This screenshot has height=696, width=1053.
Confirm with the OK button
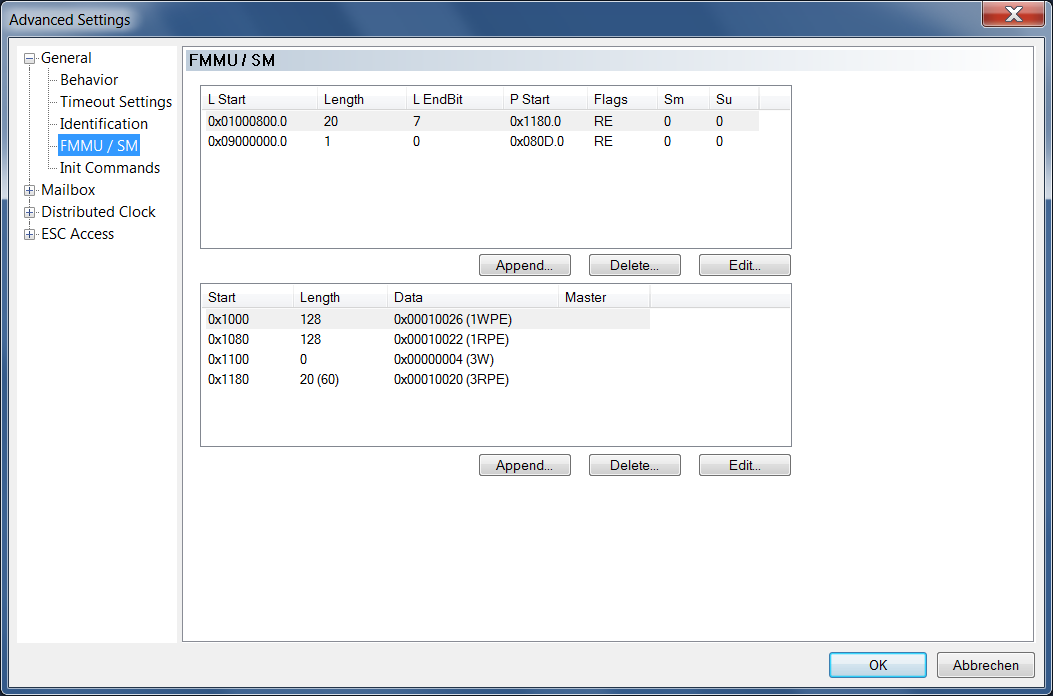(878, 665)
